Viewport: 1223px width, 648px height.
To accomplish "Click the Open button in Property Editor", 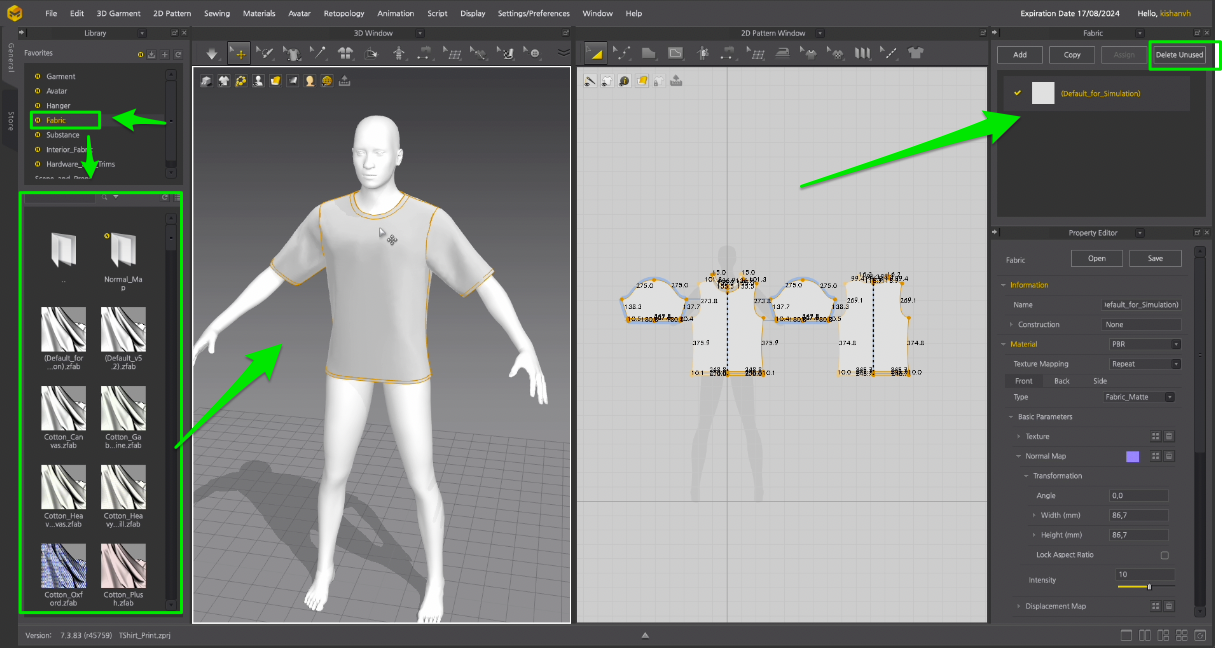I will click(x=1097, y=258).
